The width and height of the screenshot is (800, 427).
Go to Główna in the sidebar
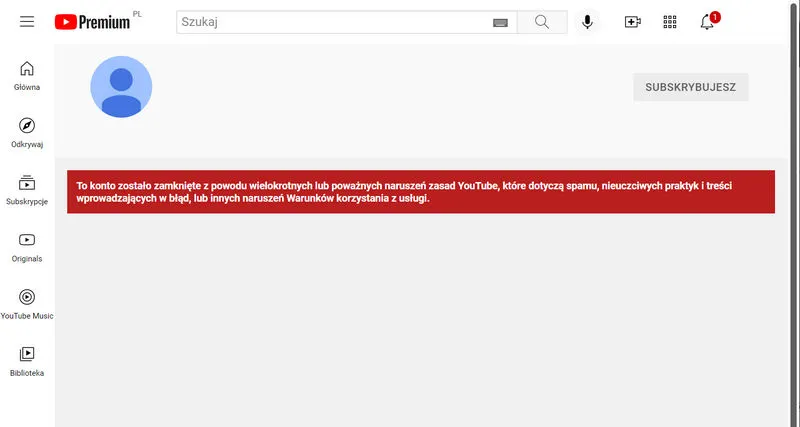coord(27,76)
